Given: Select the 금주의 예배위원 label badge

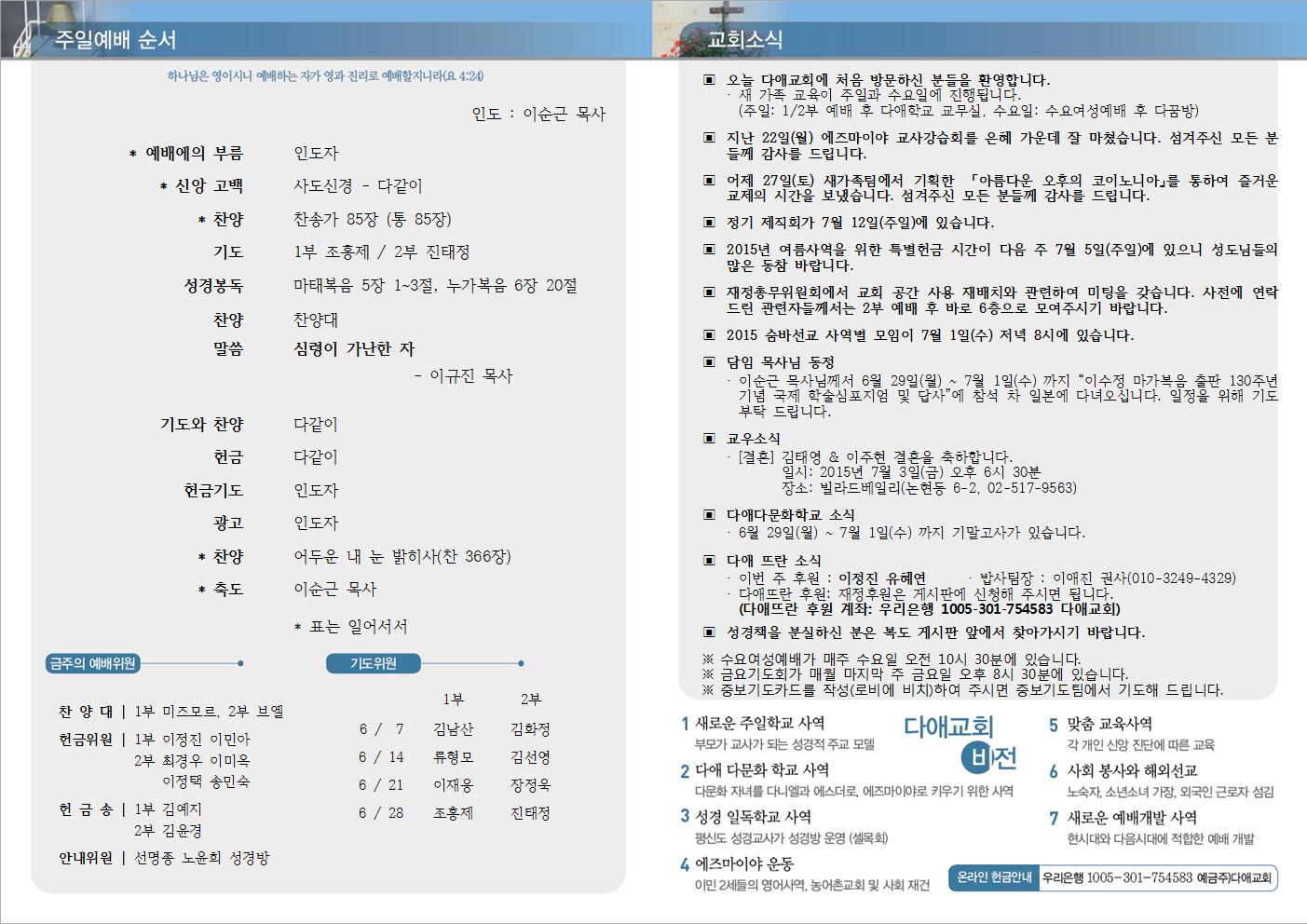Looking at the screenshot, I should coord(92,663).
